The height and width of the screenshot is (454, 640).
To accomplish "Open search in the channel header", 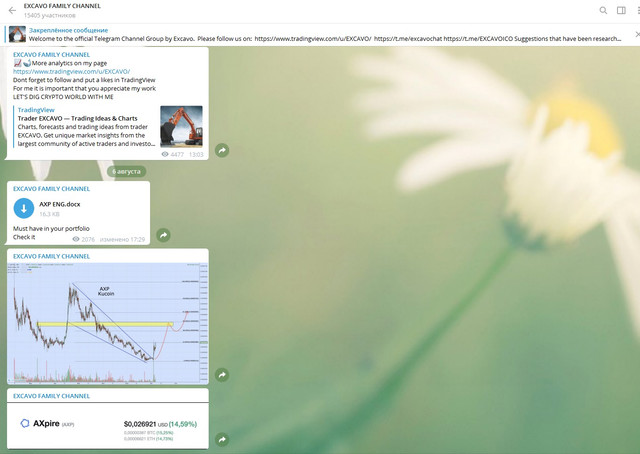I will [x=603, y=11].
